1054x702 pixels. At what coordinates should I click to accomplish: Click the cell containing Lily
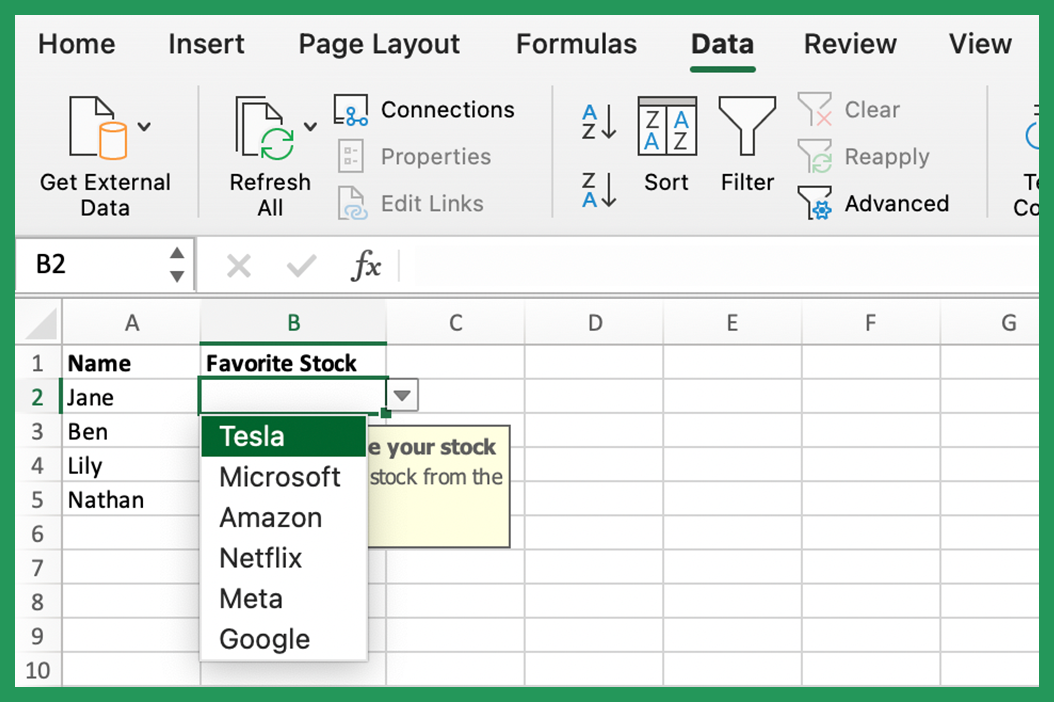132,465
